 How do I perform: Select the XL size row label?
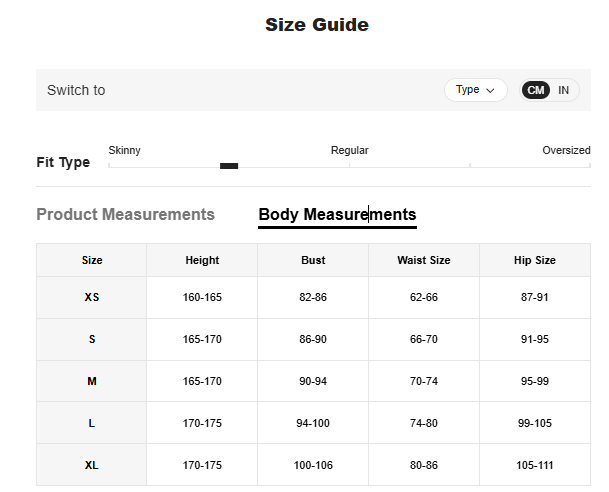tap(92, 465)
